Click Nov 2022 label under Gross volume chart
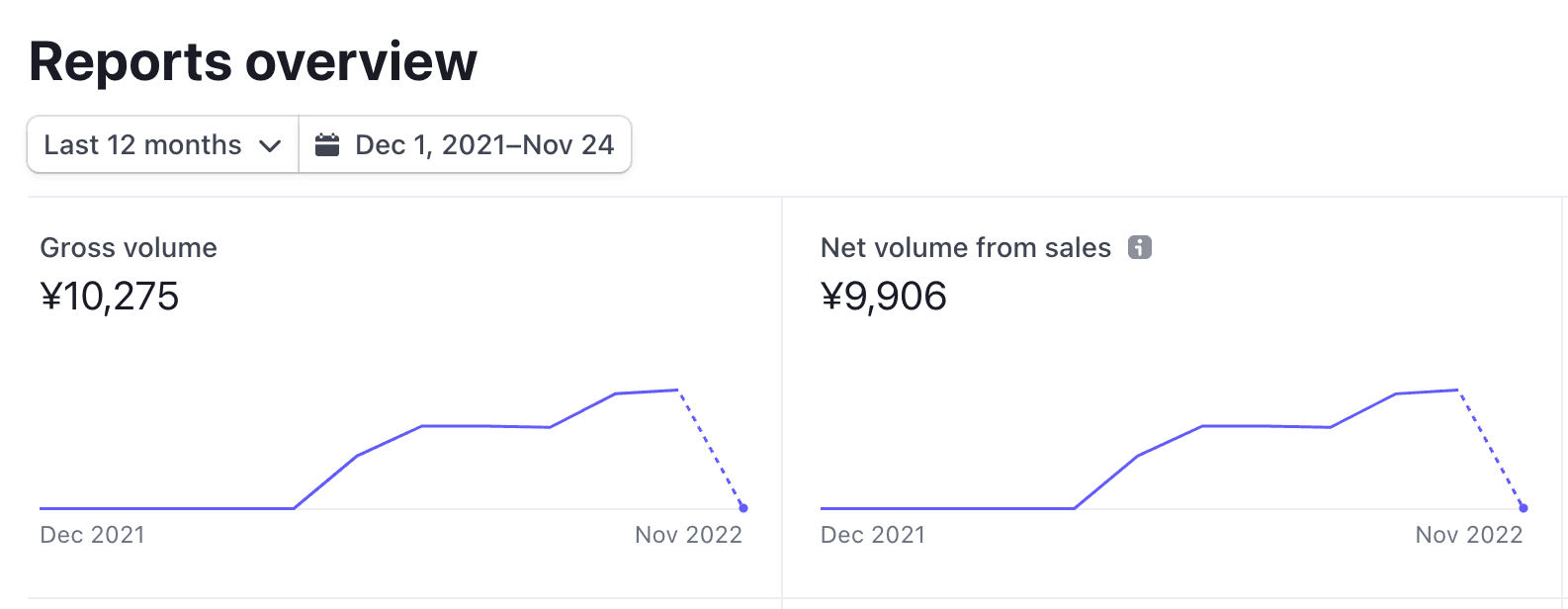Screen dimensions: 1568x609 (x=689, y=535)
